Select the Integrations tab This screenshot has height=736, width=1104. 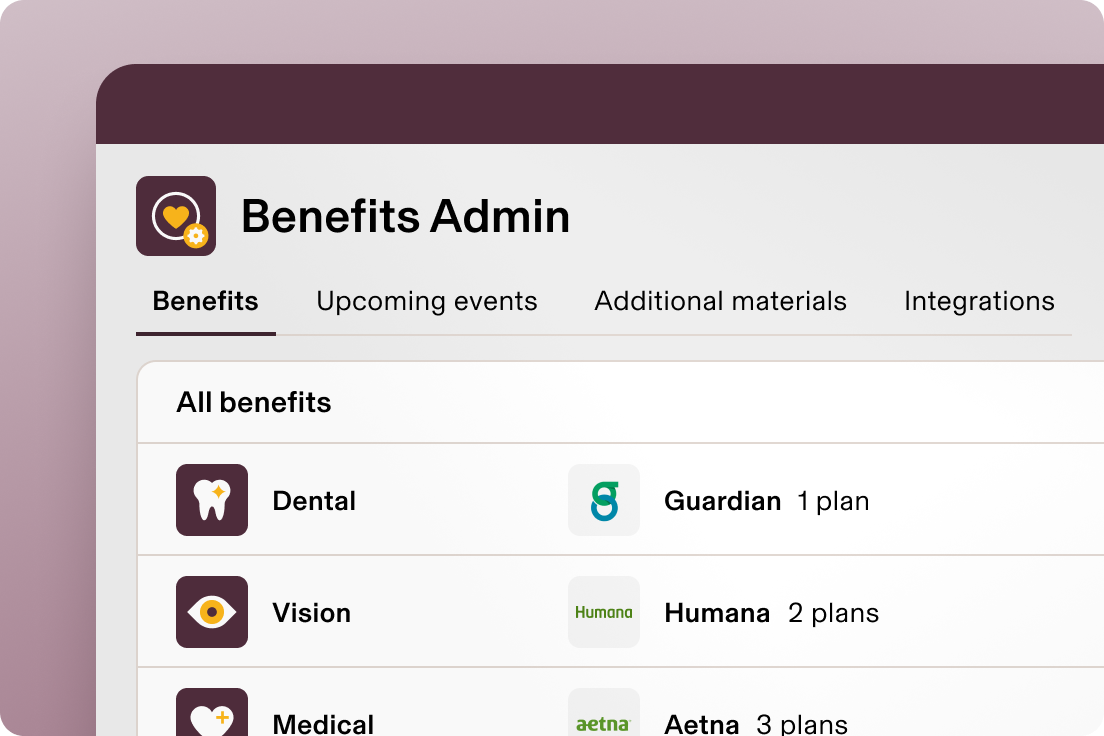pos(979,301)
